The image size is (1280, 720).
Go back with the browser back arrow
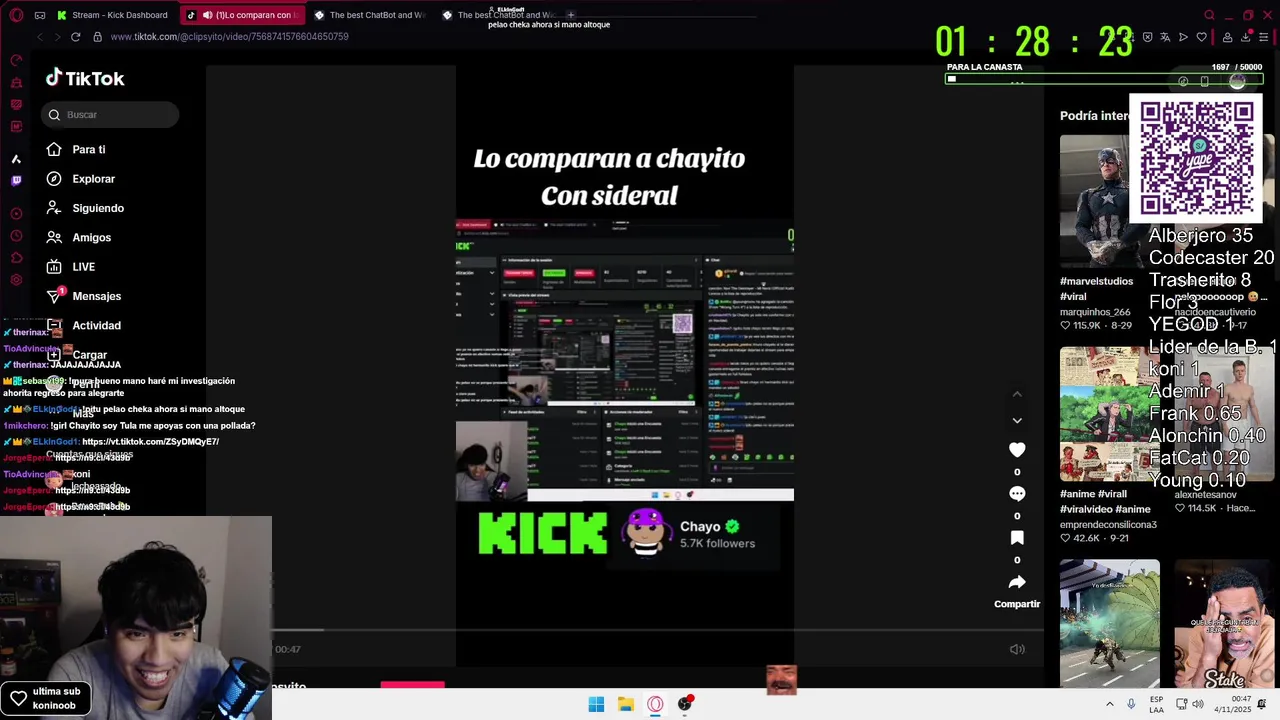tap(39, 37)
